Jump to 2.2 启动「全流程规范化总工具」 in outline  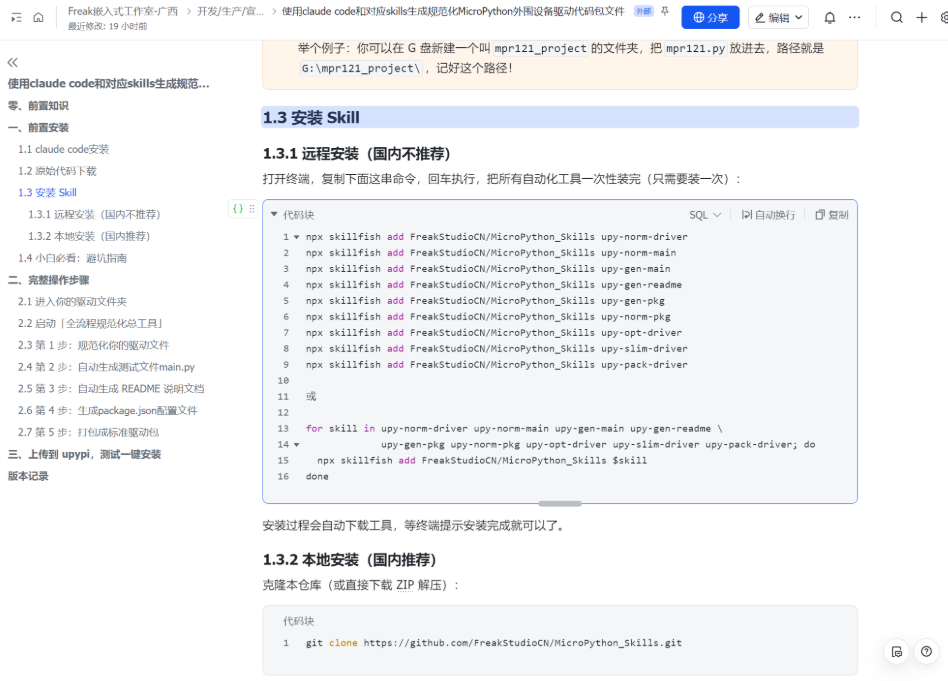(90, 323)
